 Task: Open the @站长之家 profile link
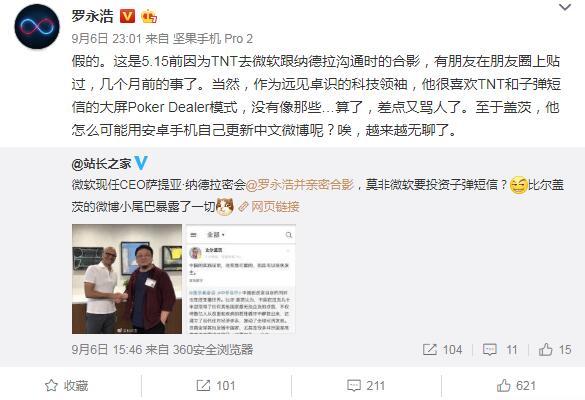101,163
